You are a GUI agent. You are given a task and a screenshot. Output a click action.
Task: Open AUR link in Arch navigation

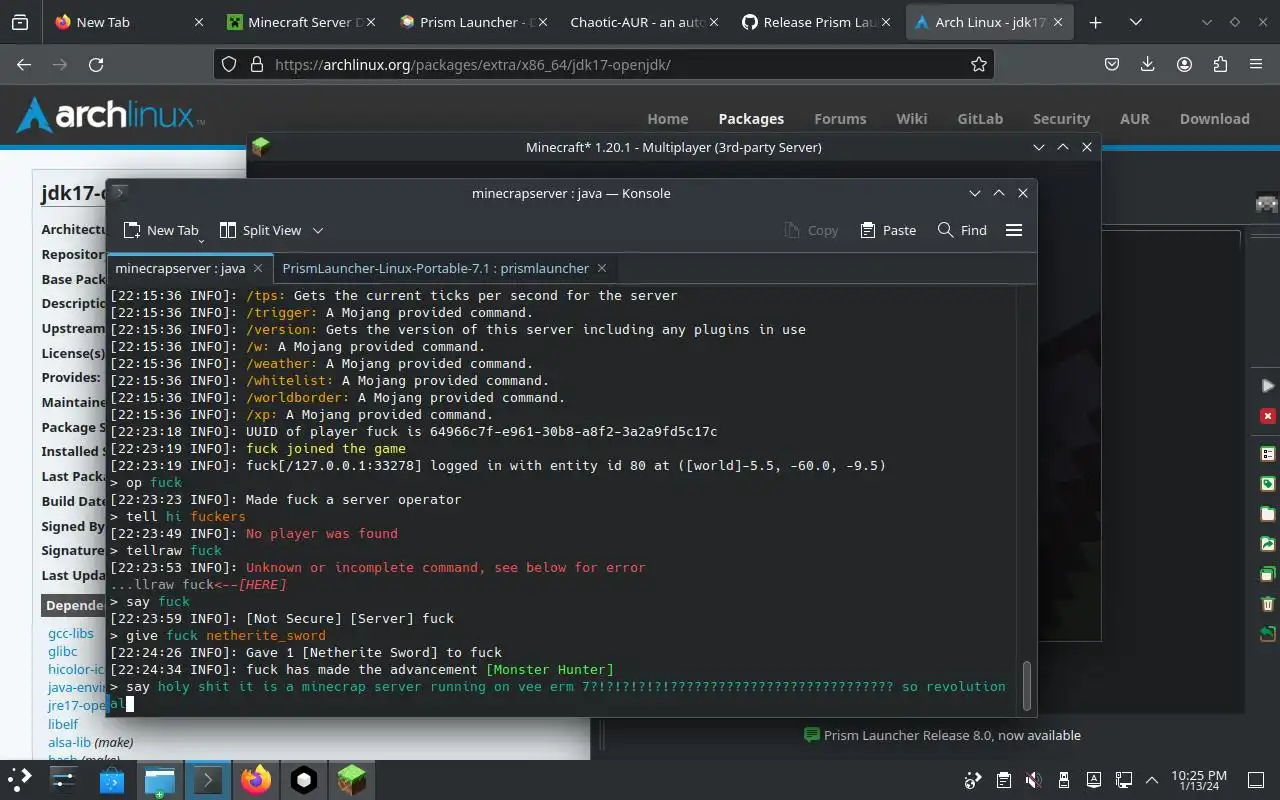1134,118
